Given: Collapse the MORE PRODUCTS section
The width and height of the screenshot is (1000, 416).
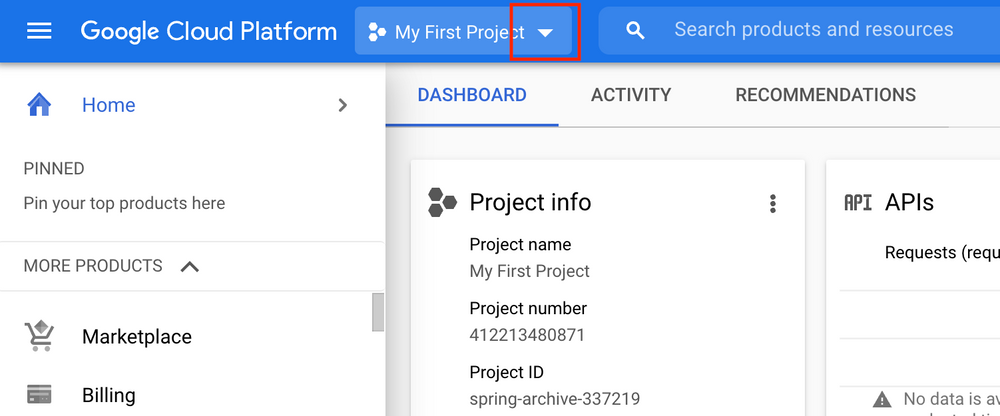Looking at the screenshot, I should pos(189,266).
